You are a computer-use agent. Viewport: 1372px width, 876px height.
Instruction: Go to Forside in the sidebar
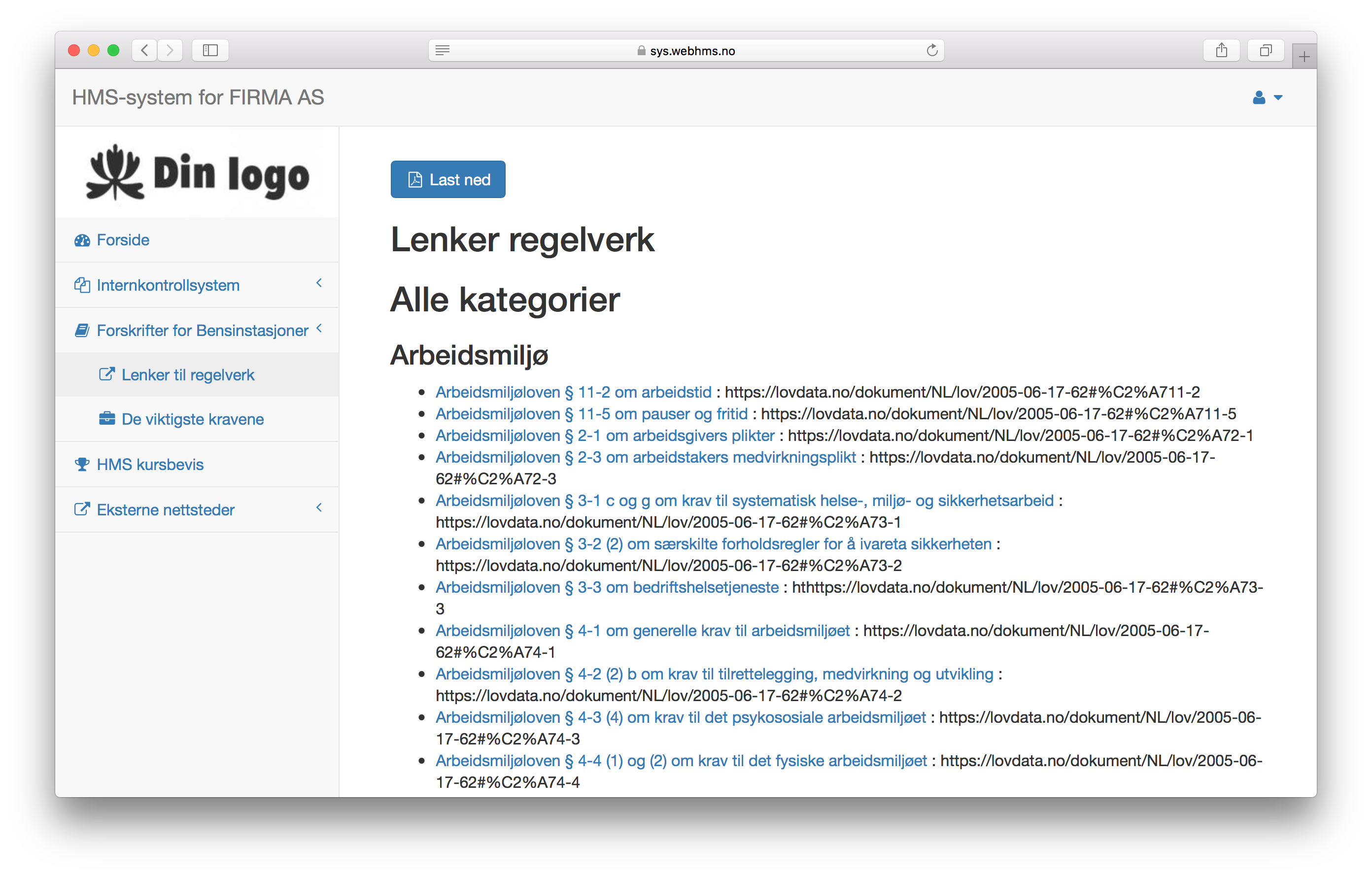click(x=123, y=240)
